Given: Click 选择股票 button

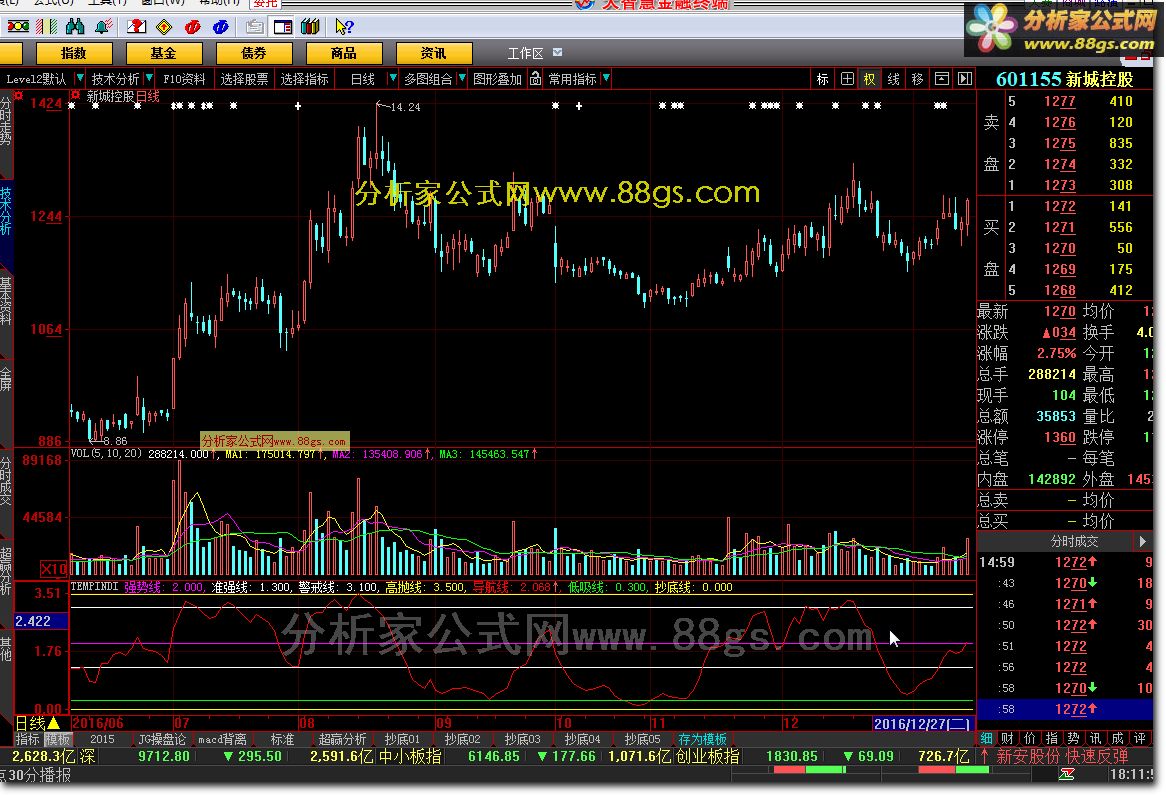Looking at the screenshot, I should 244,79.
